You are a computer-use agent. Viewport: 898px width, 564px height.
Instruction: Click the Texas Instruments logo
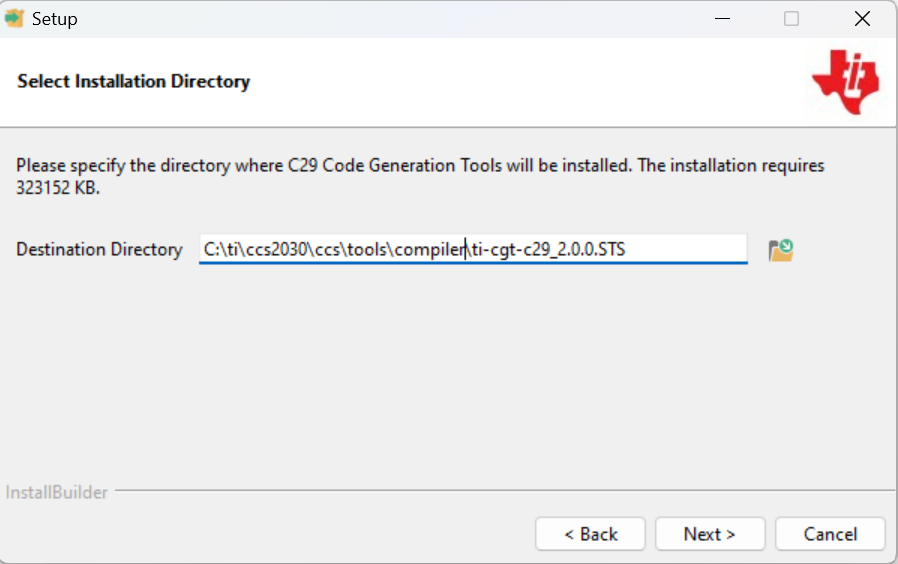pos(845,81)
